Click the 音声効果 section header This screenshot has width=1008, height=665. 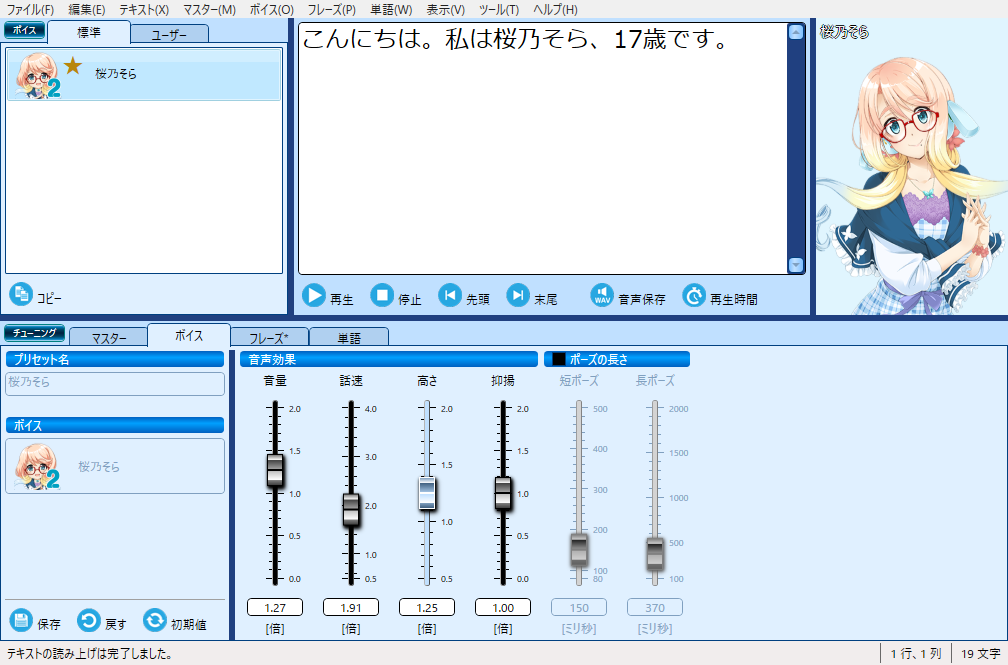coord(389,359)
